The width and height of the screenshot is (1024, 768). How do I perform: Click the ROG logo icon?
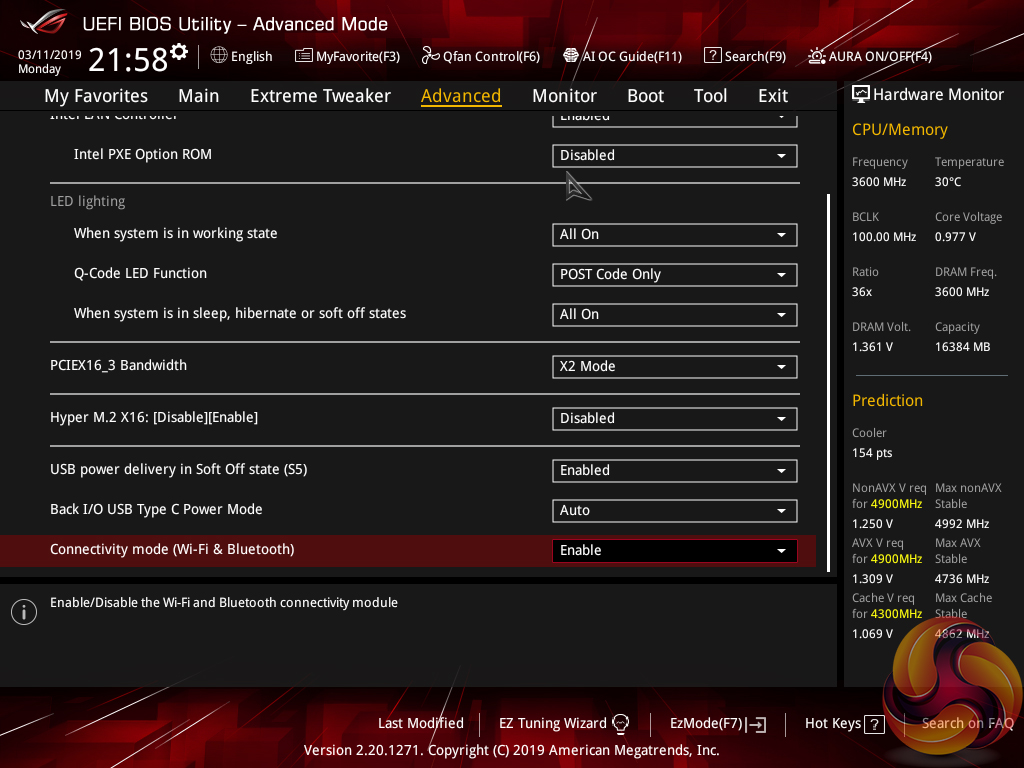coord(43,22)
